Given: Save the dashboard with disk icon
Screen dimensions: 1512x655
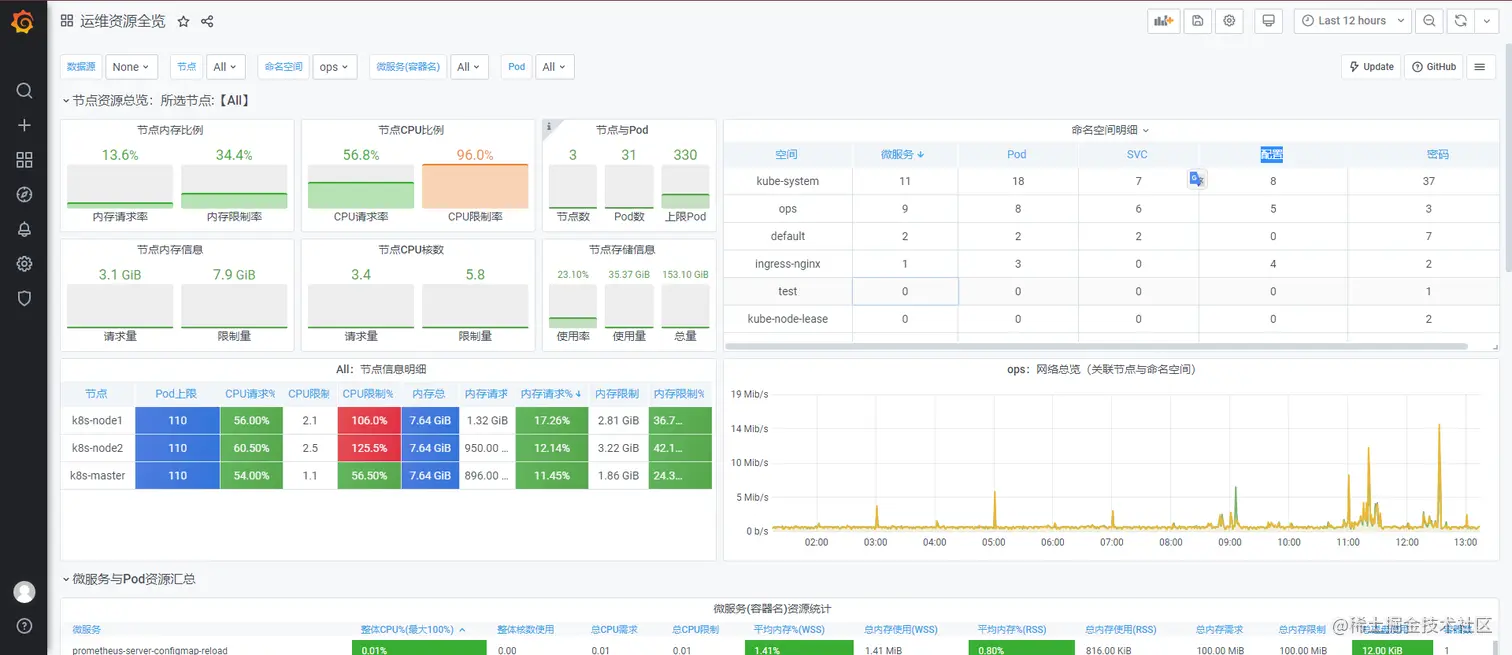Looking at the screenshot, I should coord(1197,21).
